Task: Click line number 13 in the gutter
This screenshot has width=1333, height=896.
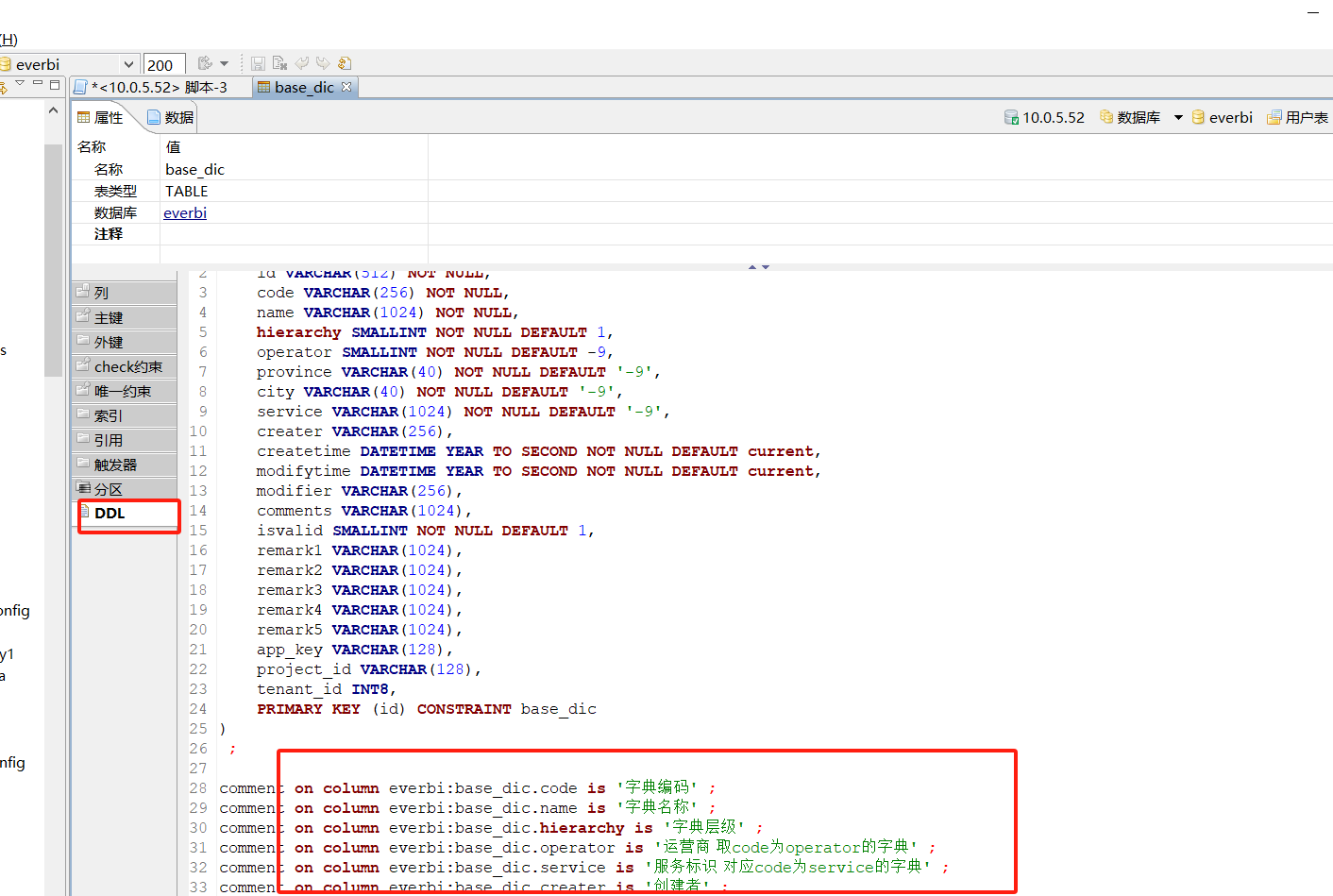Action: pos(198,491)
